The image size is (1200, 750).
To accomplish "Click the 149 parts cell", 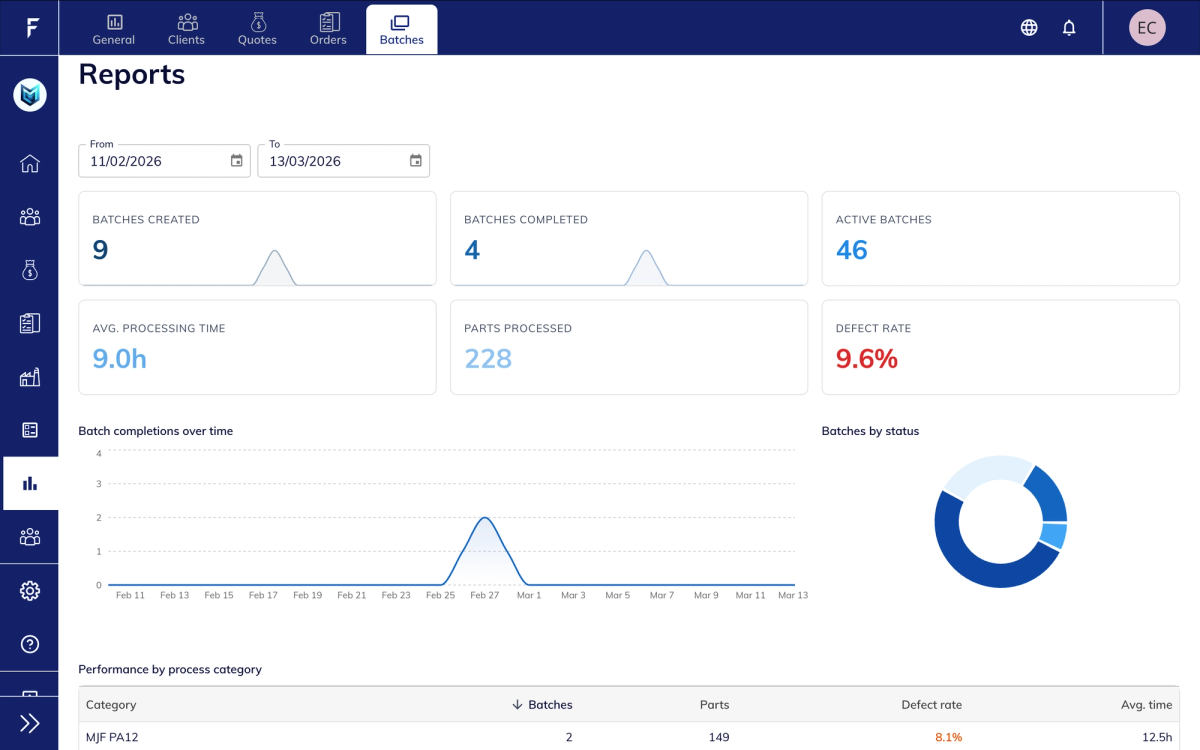I will 719,737.
